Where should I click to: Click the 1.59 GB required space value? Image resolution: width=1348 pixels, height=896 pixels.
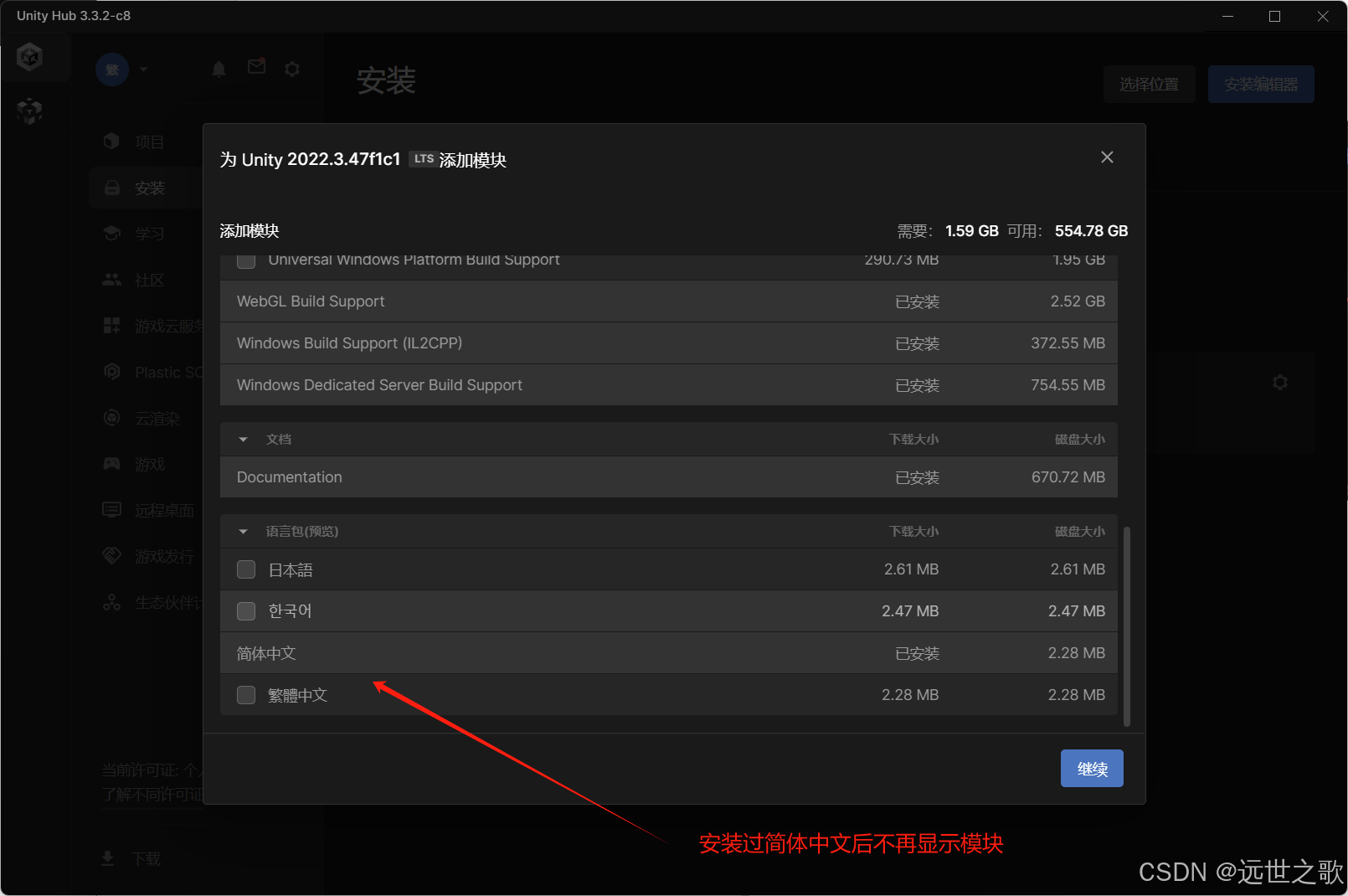point(972,231)
